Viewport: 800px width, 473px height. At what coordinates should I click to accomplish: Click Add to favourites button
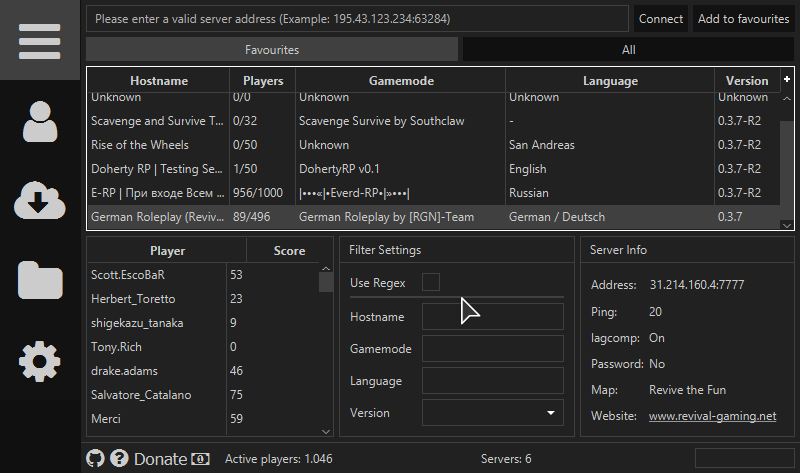743,19
